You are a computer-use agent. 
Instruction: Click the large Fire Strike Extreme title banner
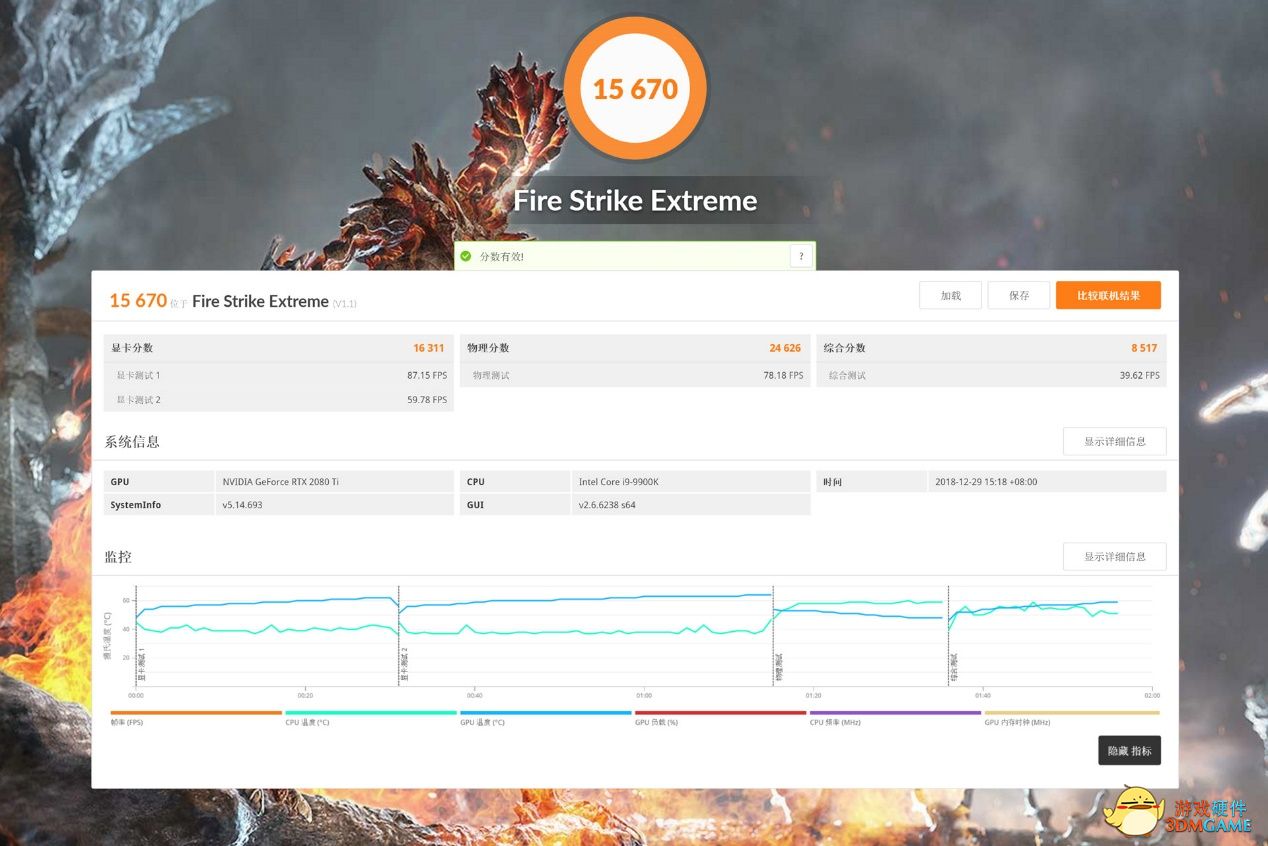(635, 201)
